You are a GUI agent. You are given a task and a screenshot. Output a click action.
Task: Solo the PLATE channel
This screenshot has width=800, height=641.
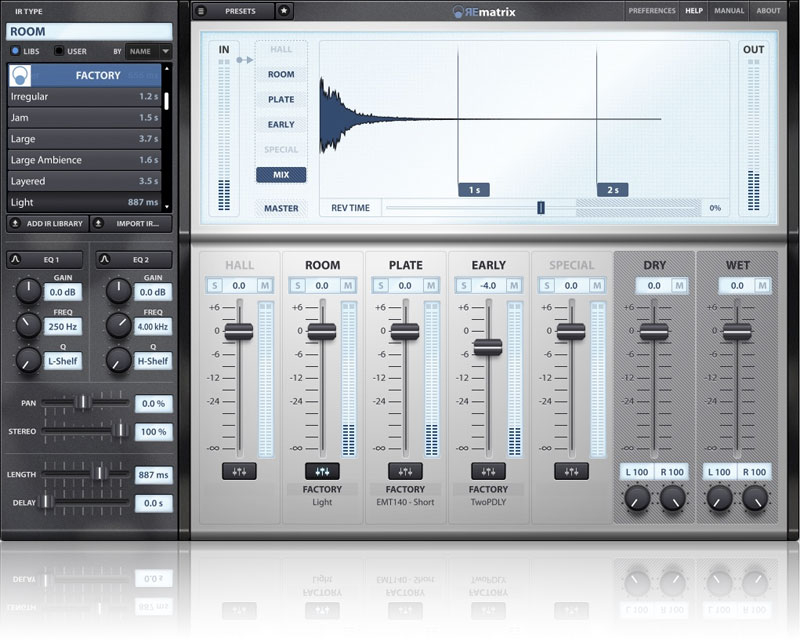pyautogui.click(x=381, y=286)
